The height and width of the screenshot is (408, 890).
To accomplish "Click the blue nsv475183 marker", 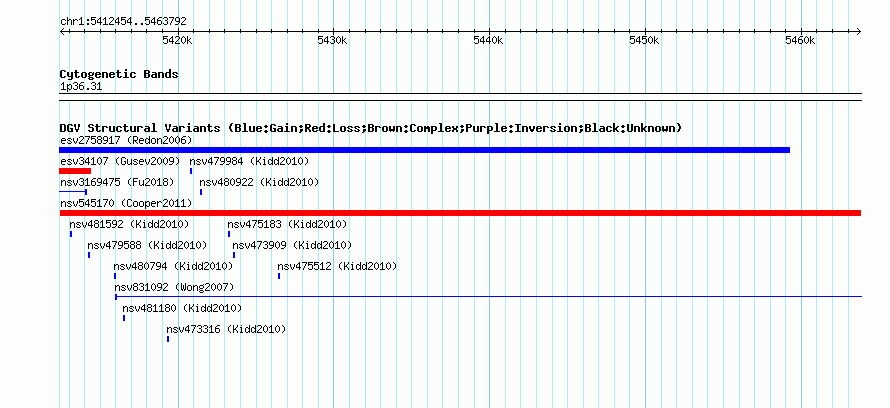I will [229, 234].
